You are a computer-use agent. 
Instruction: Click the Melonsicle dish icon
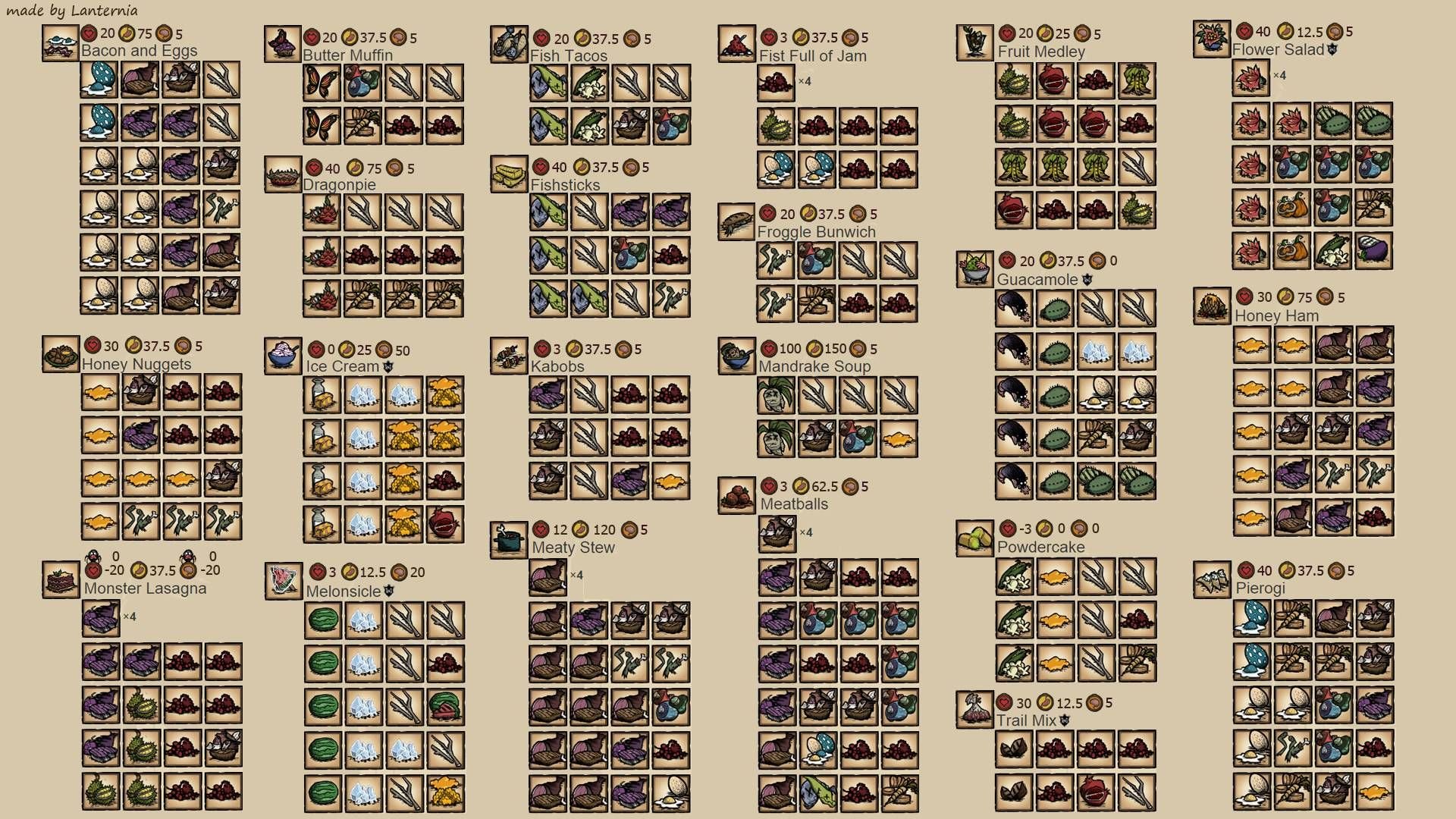point(283,581)
